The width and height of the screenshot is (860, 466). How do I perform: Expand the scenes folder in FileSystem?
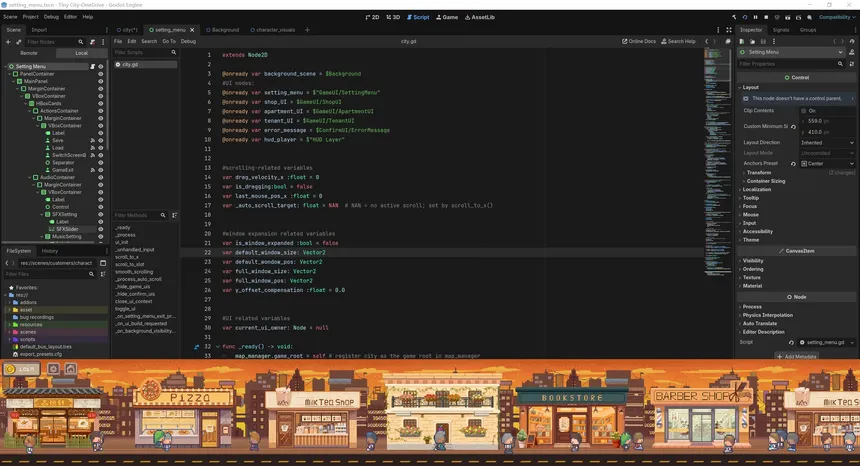click(x=9, y=332)
